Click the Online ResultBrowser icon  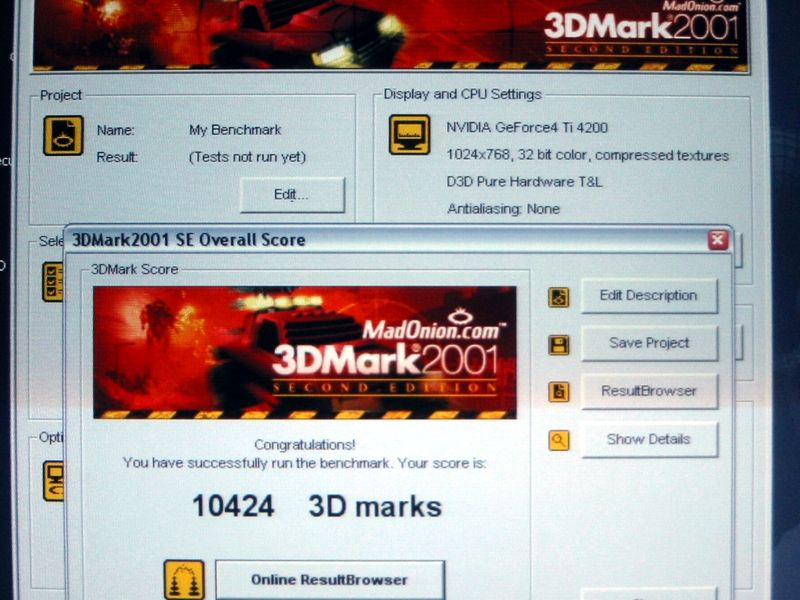pyautogui.click(x=184, y=580)
